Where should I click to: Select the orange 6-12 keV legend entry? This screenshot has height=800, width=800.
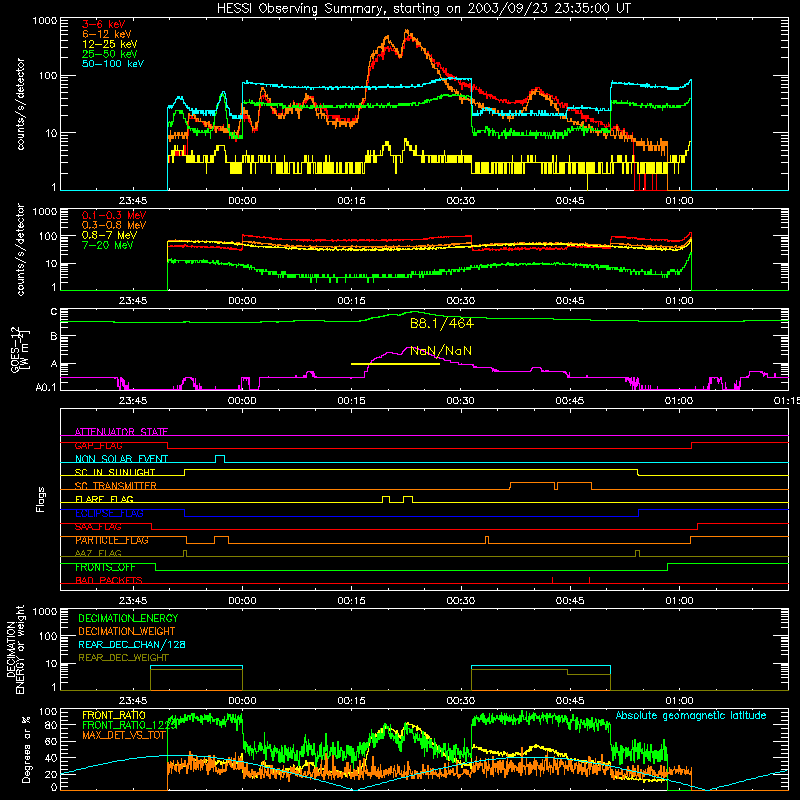pyautogui.click(x=106, y=34)
